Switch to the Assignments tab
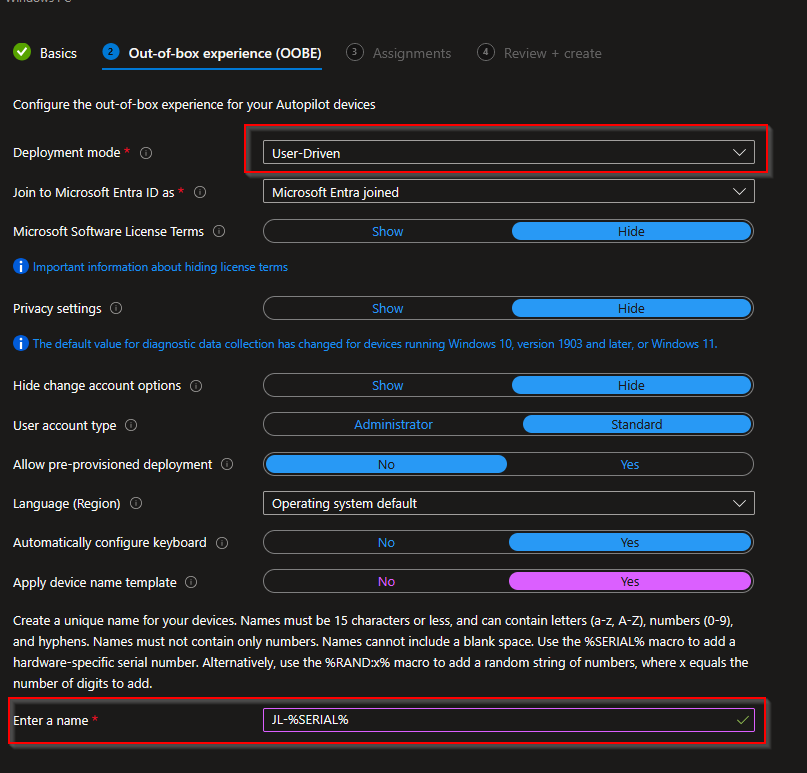 point(412,53)
